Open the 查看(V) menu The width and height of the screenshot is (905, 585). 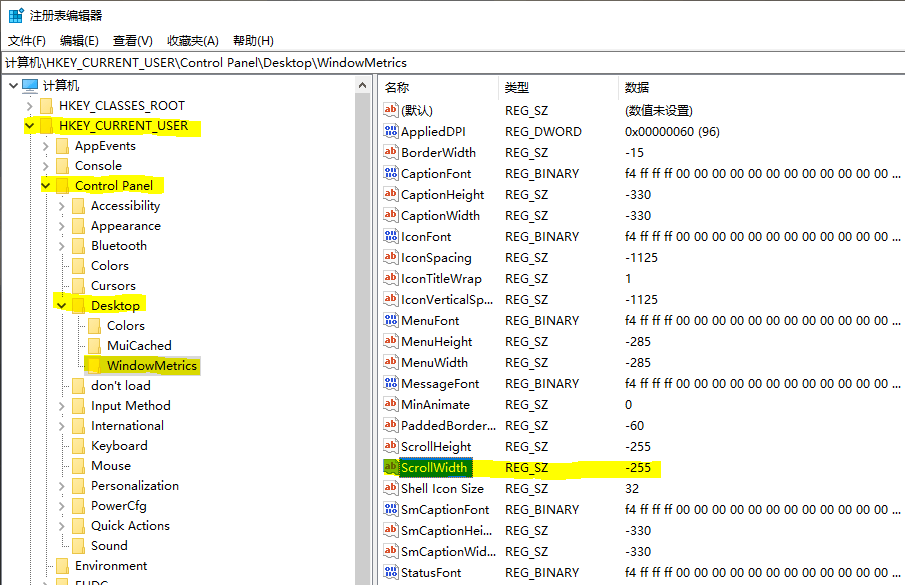point(132,40)
